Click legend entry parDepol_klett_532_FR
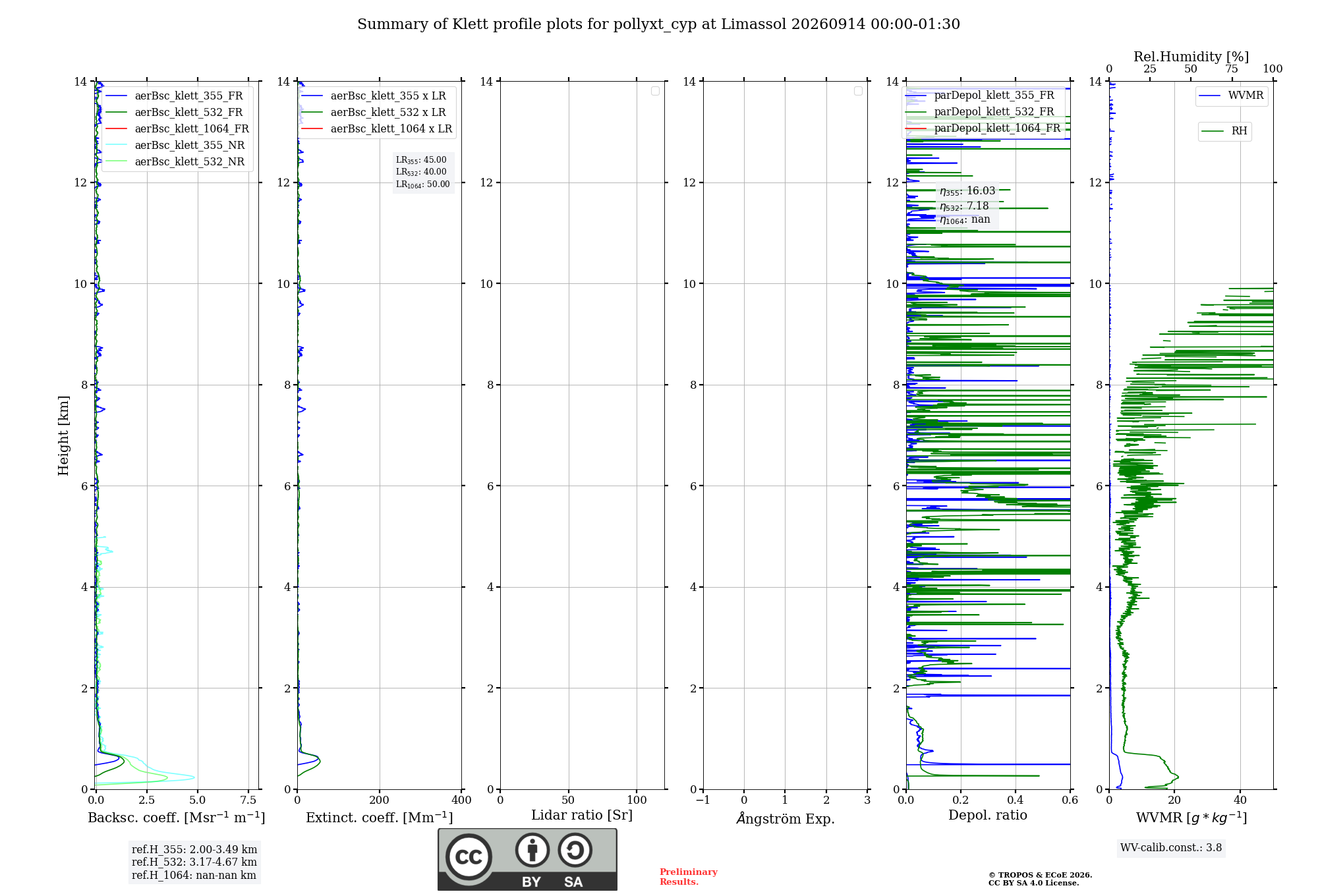 coord(981,112)
